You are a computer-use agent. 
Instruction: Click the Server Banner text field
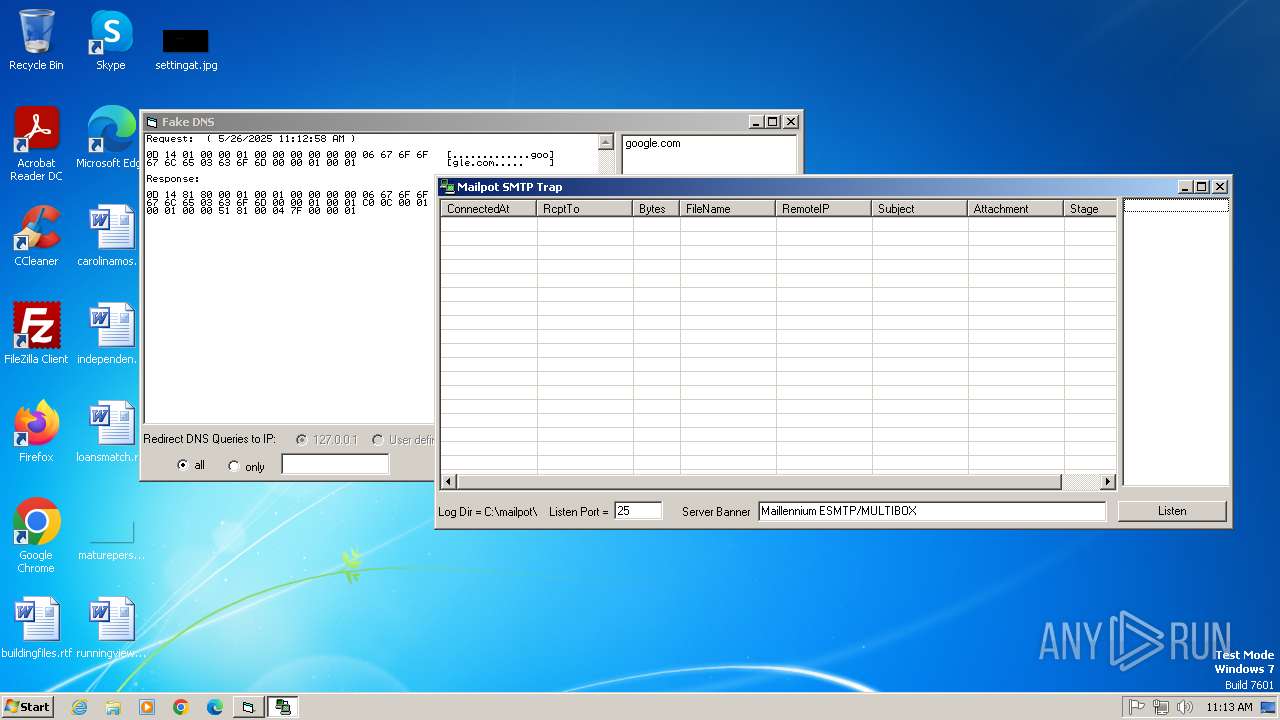point(932,511)
